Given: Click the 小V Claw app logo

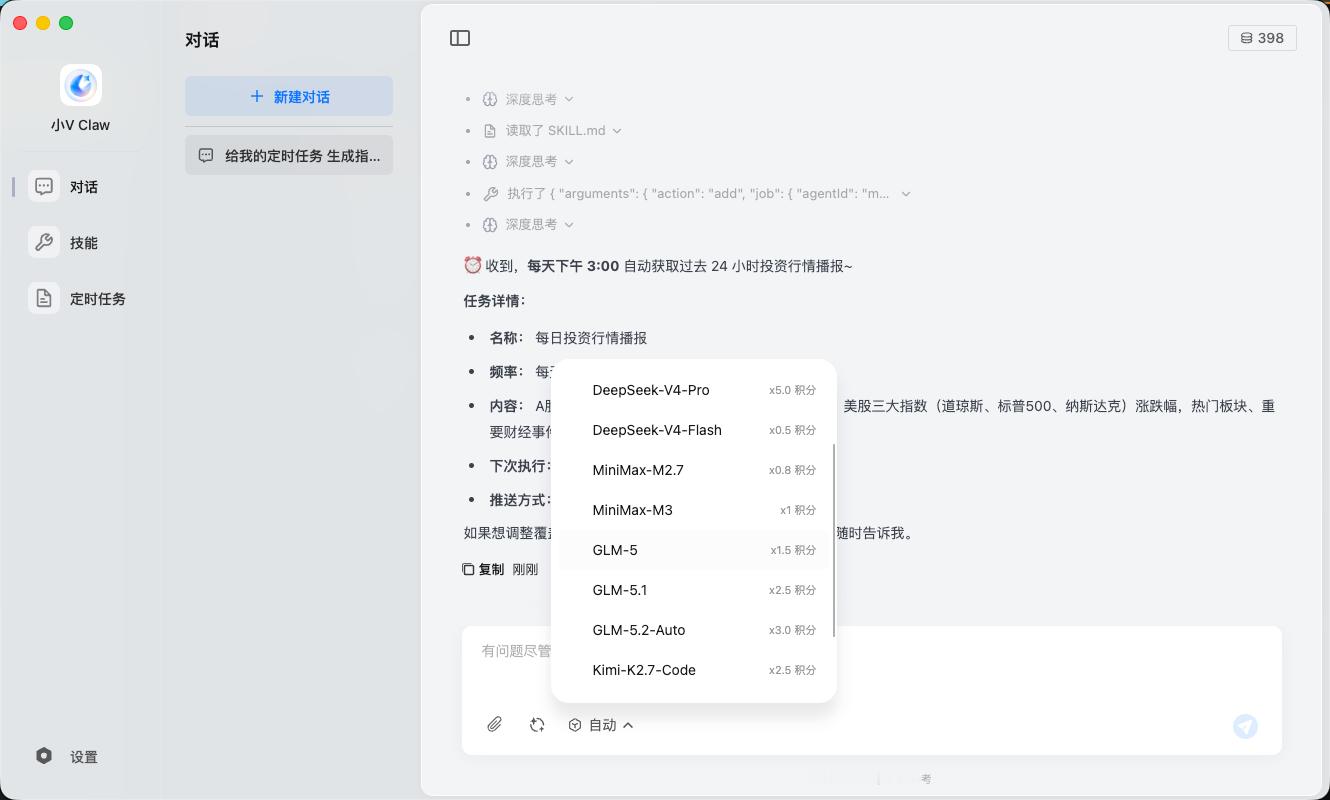Looking at the screenshot, I should click(81, 86).
